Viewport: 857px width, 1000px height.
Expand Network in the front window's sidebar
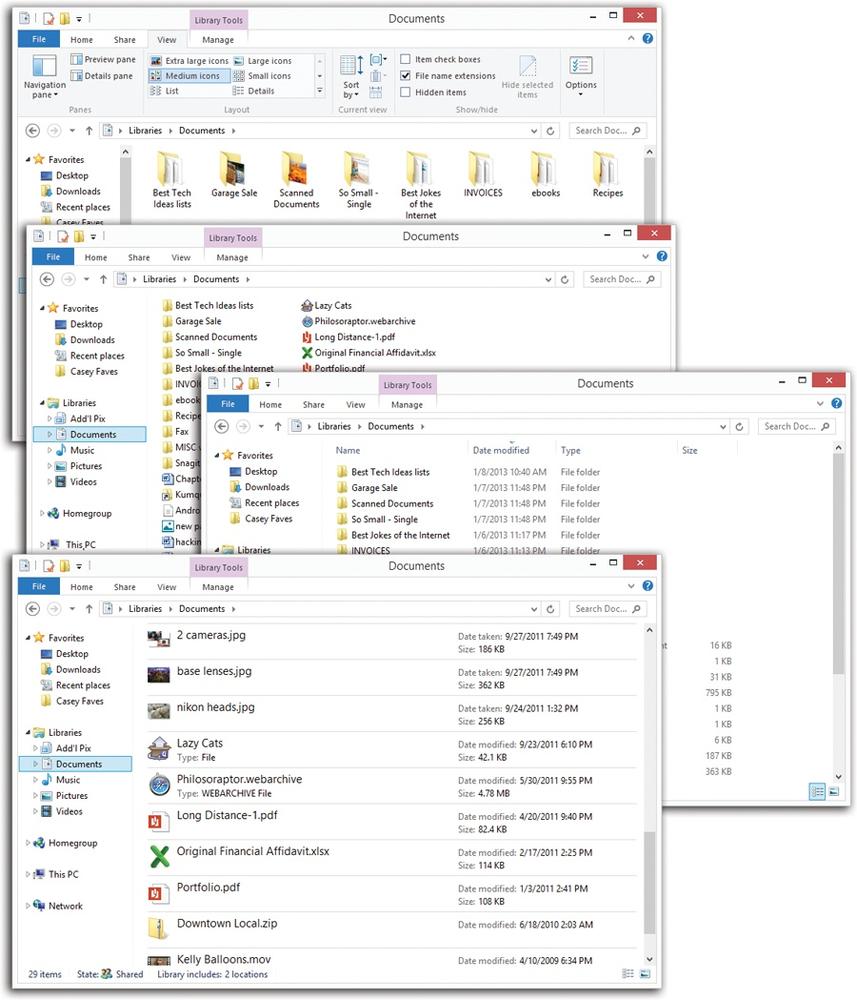point(27,906)
